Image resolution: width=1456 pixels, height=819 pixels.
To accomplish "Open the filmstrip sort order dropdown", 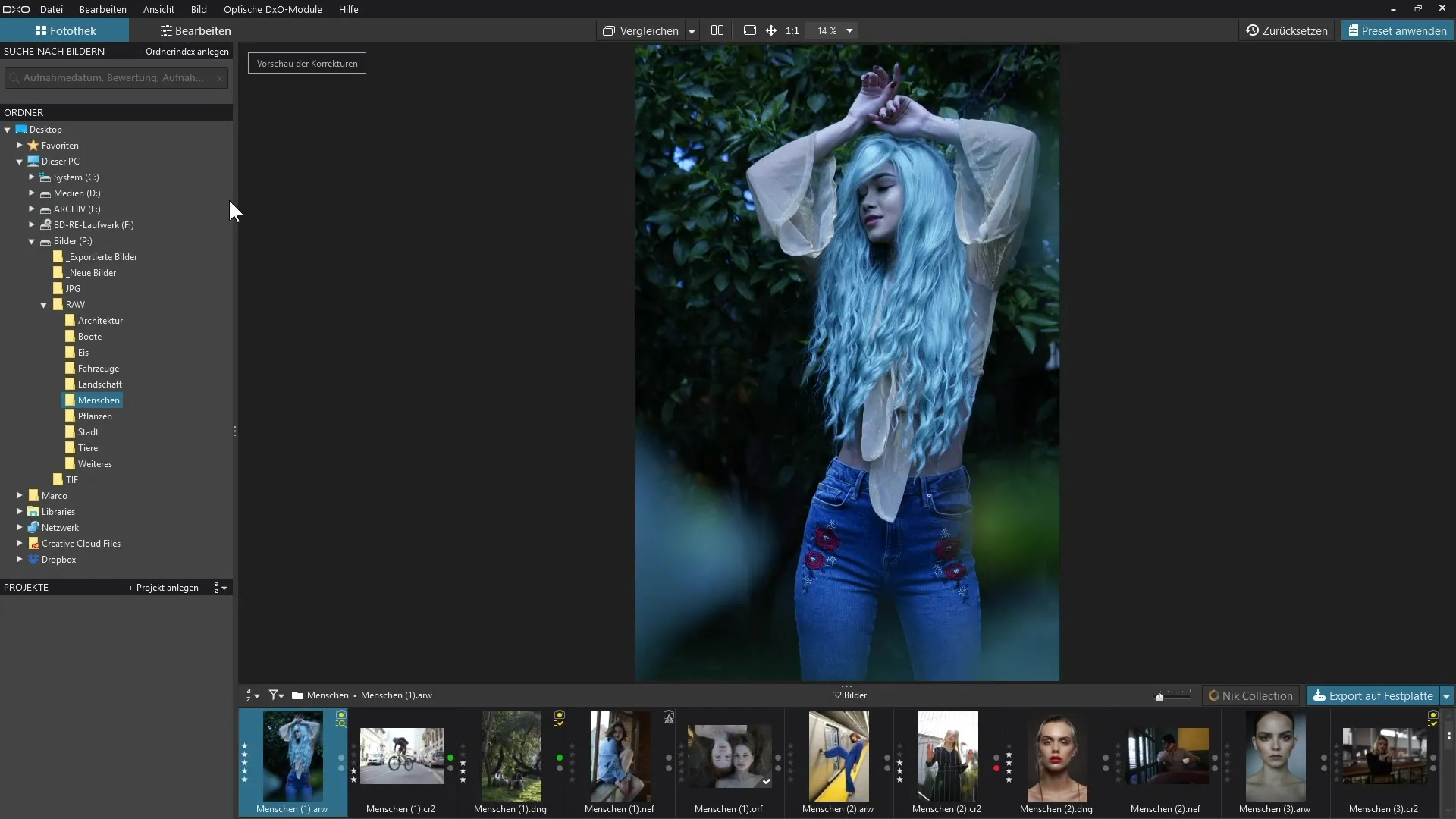I will tap(253, 695).
